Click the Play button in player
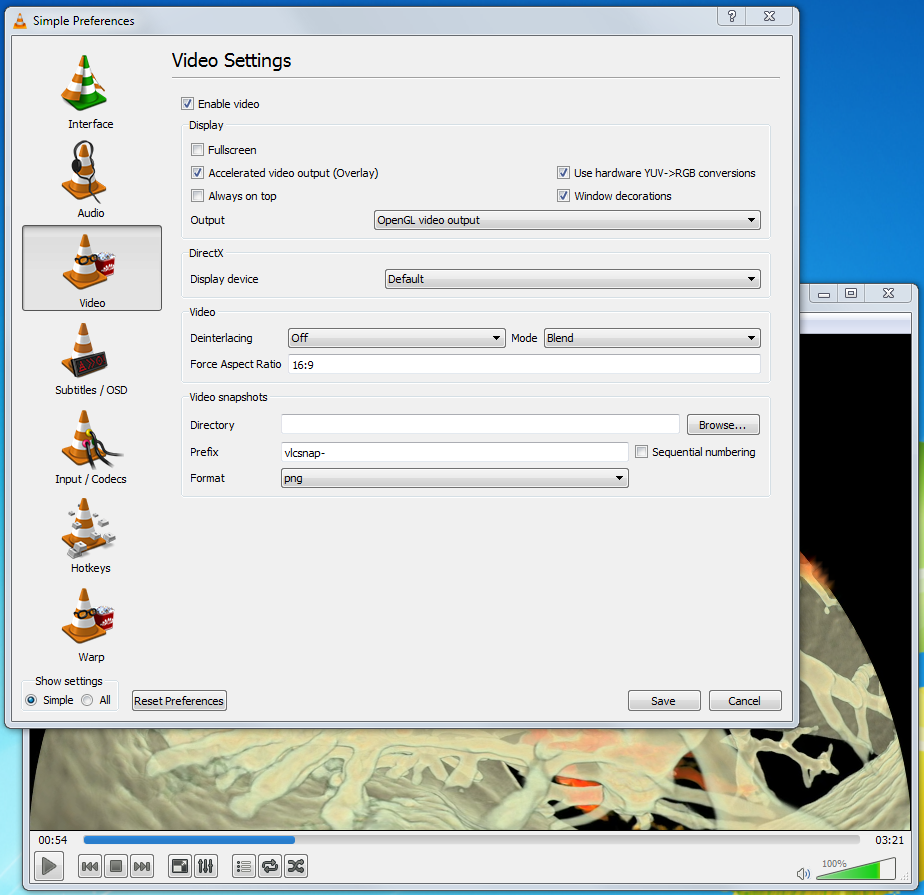The width and height of the screenshot is (924, 895). coord(49,866)
